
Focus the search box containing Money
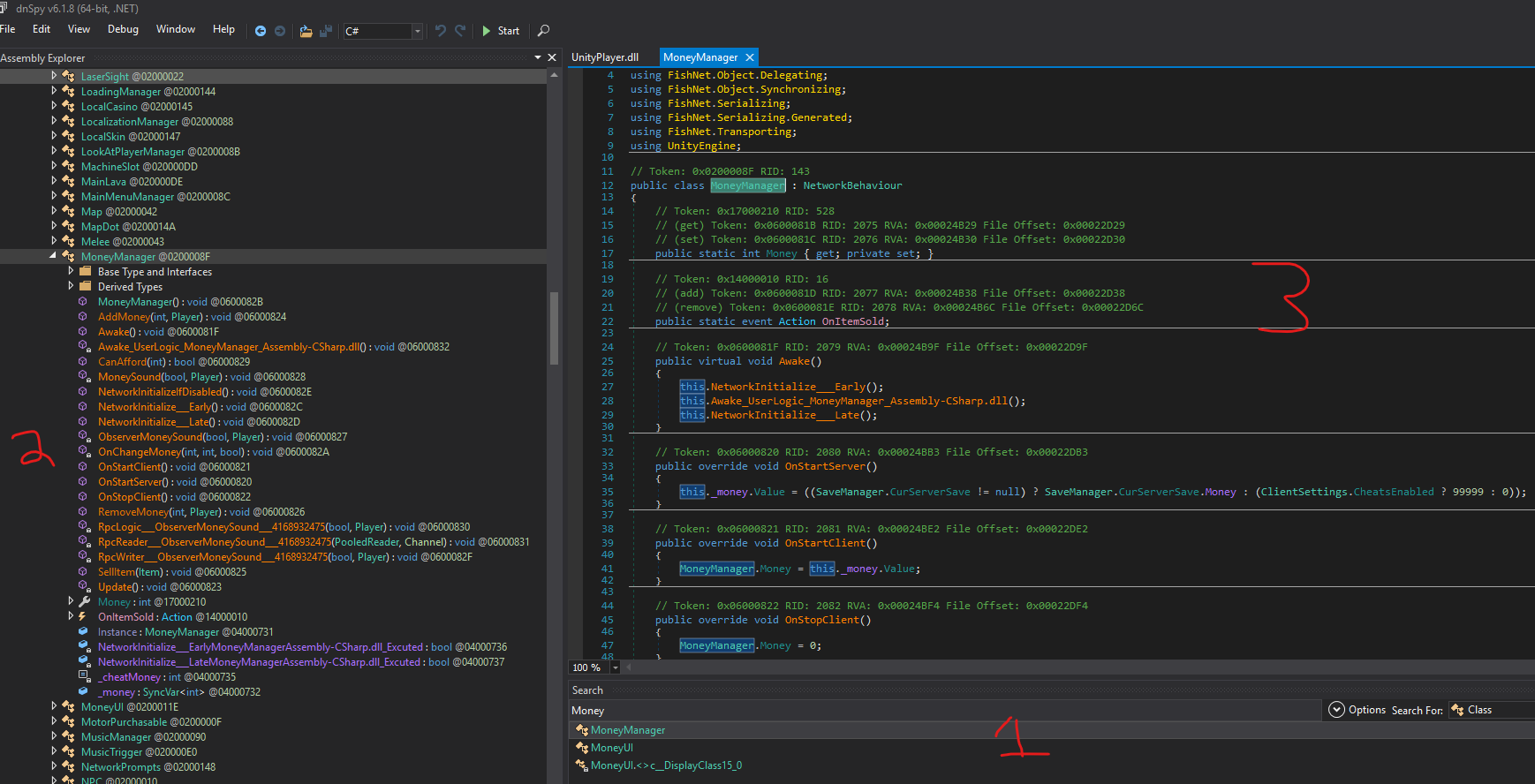(x=945, y=711)
